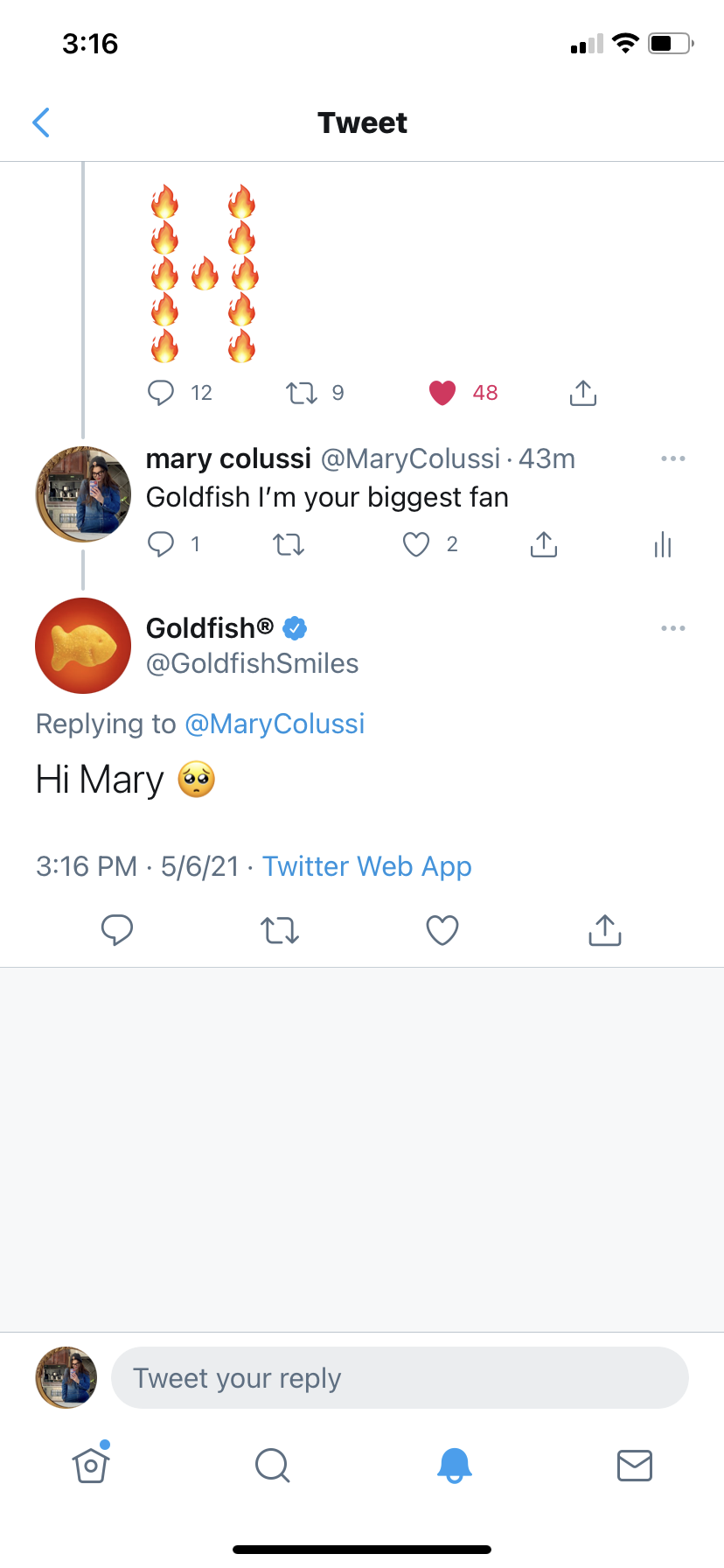View analytics for Mary's tweet

pyautogui.click(x=662, y=544)
